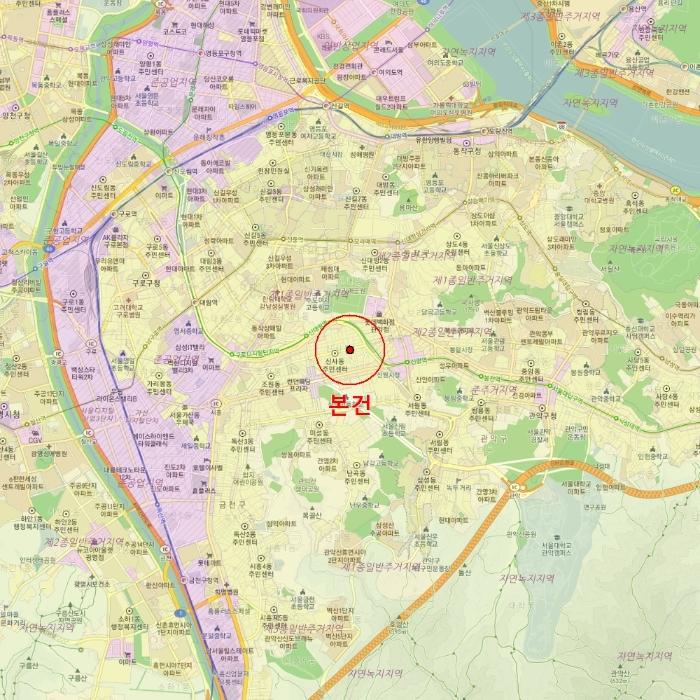Select the 시흥4동 주민센터 label
Image resolution: width=700 pixels, height=700 pixels.
pos(261,570)
